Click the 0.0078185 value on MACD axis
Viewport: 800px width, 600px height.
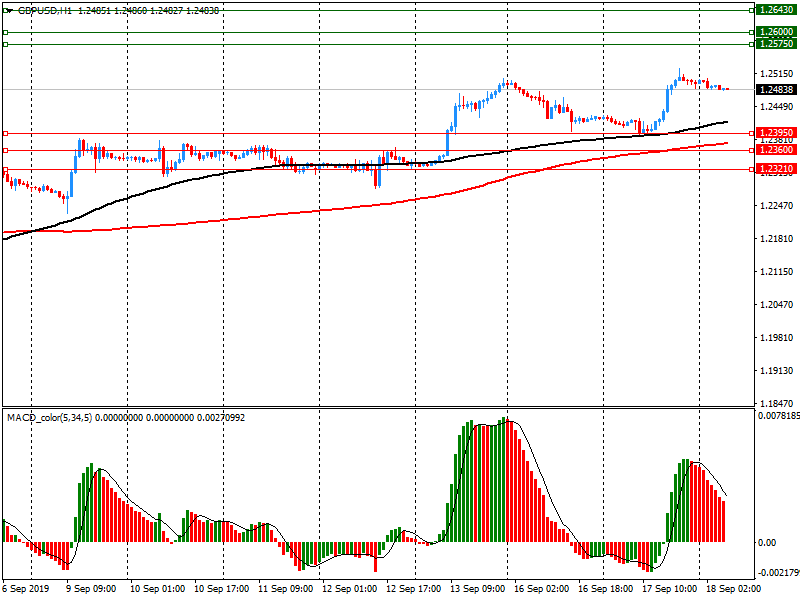pyautogui.click(x=779, y=416)
